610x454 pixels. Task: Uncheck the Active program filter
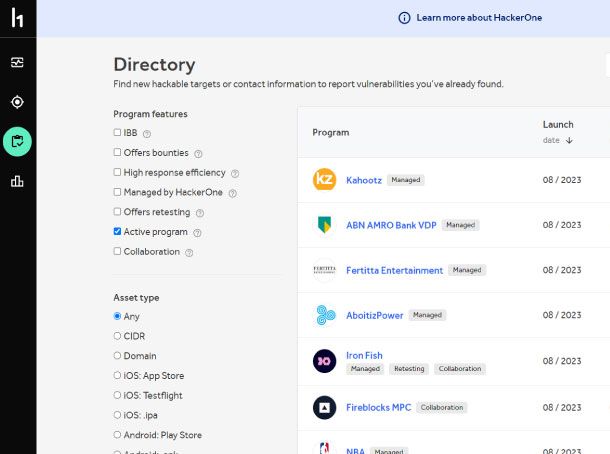117,231
